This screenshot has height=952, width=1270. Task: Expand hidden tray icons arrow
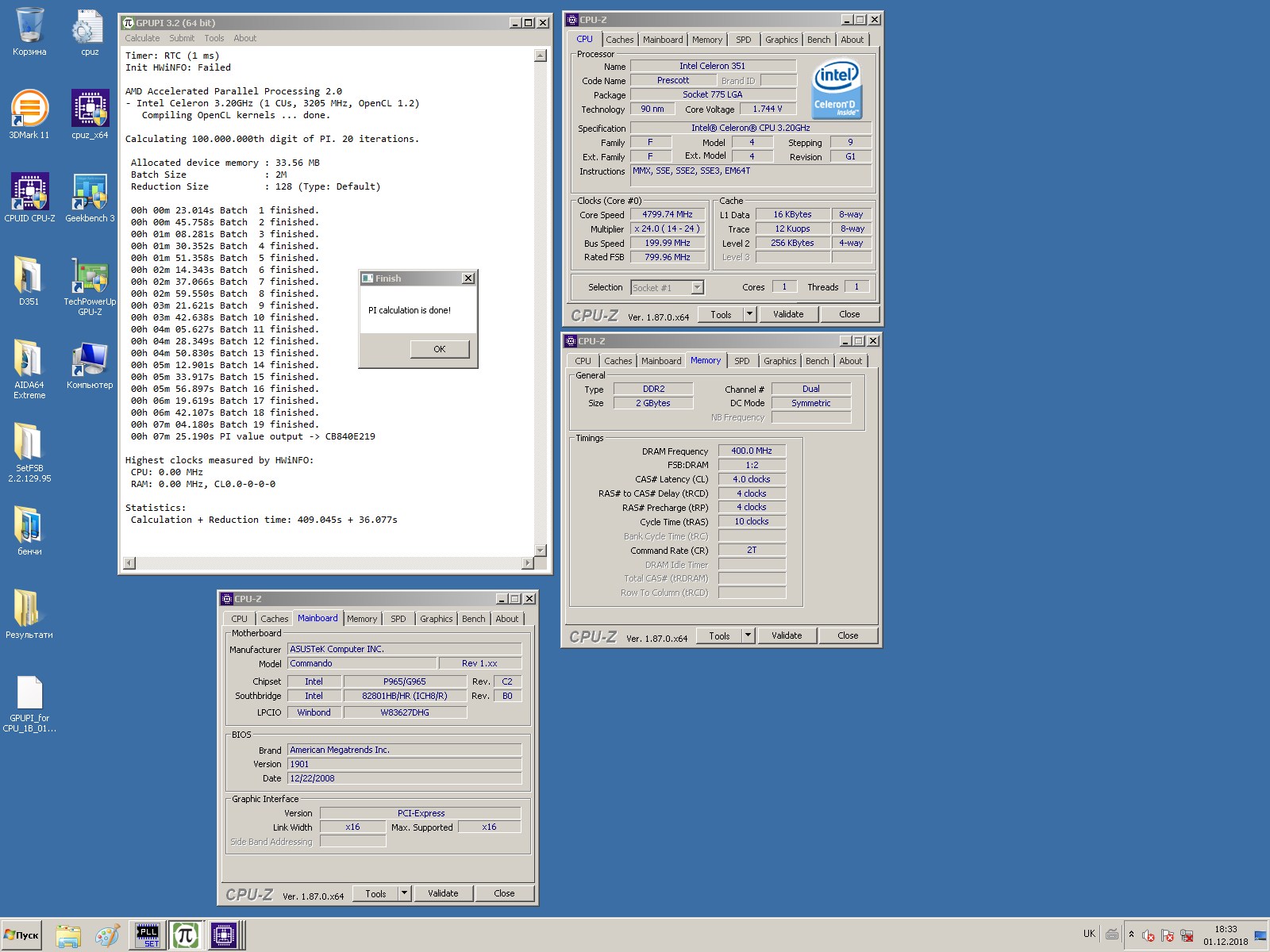click(1131, 935)
